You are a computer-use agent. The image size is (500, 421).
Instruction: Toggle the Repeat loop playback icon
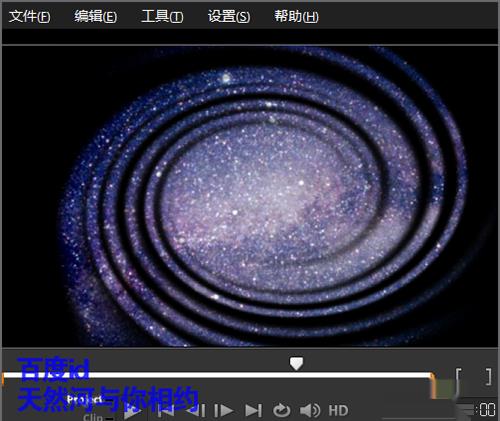click(x=282, y=411)
